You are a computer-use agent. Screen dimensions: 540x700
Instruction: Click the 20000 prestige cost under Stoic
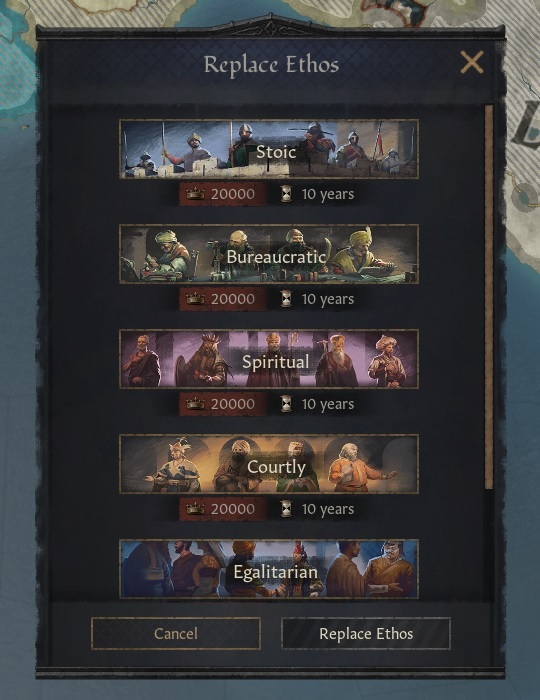tap(233, 194)
